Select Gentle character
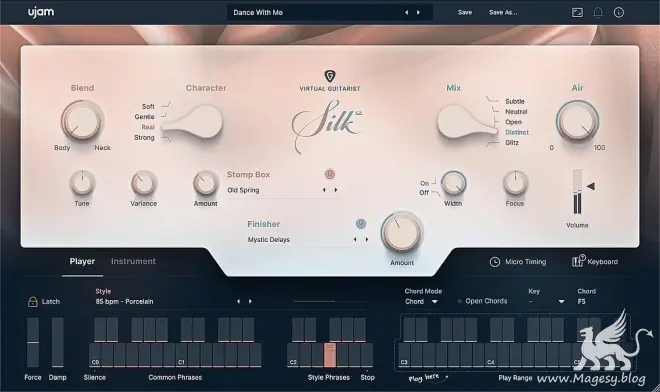 point(144,117)
